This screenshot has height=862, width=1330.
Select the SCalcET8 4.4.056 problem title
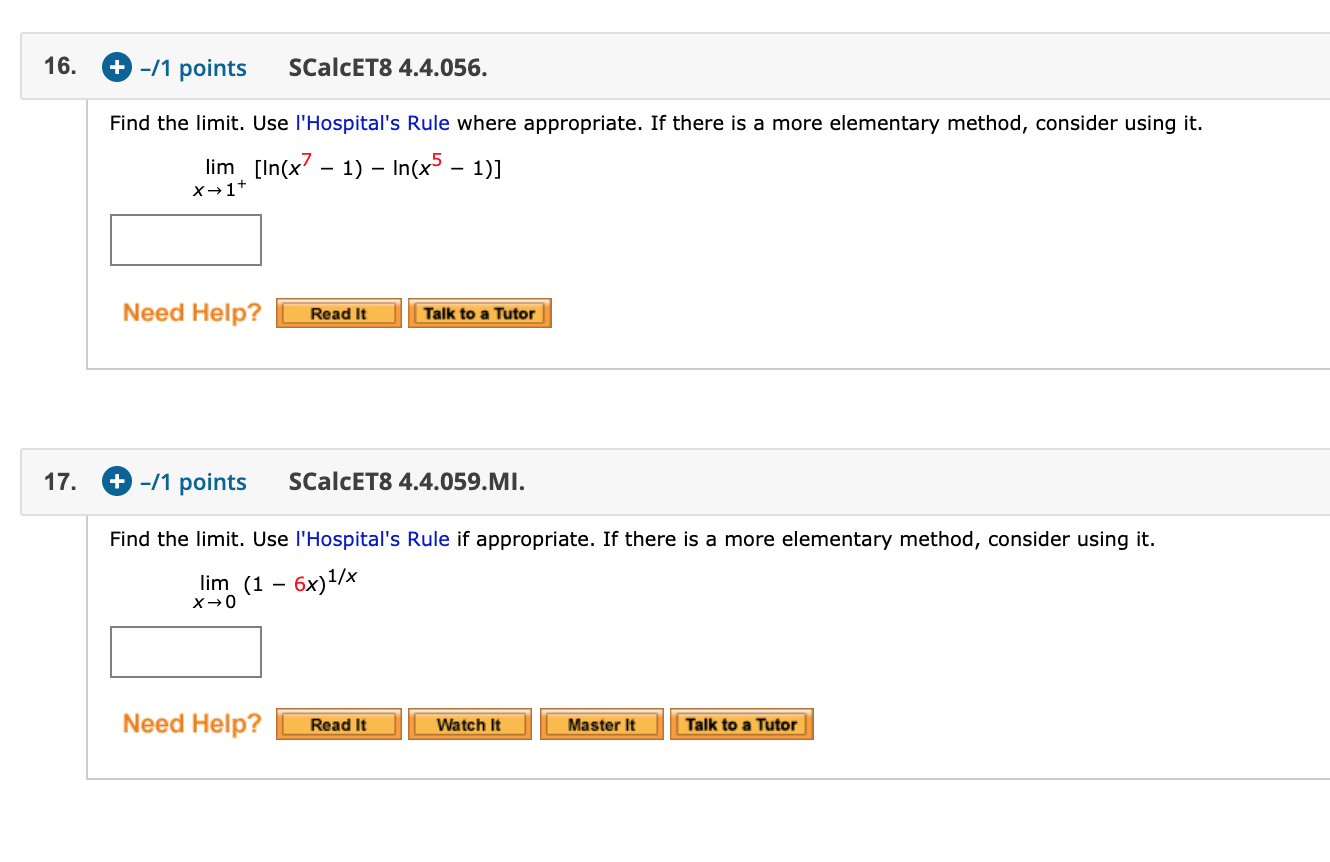[388, 67]
